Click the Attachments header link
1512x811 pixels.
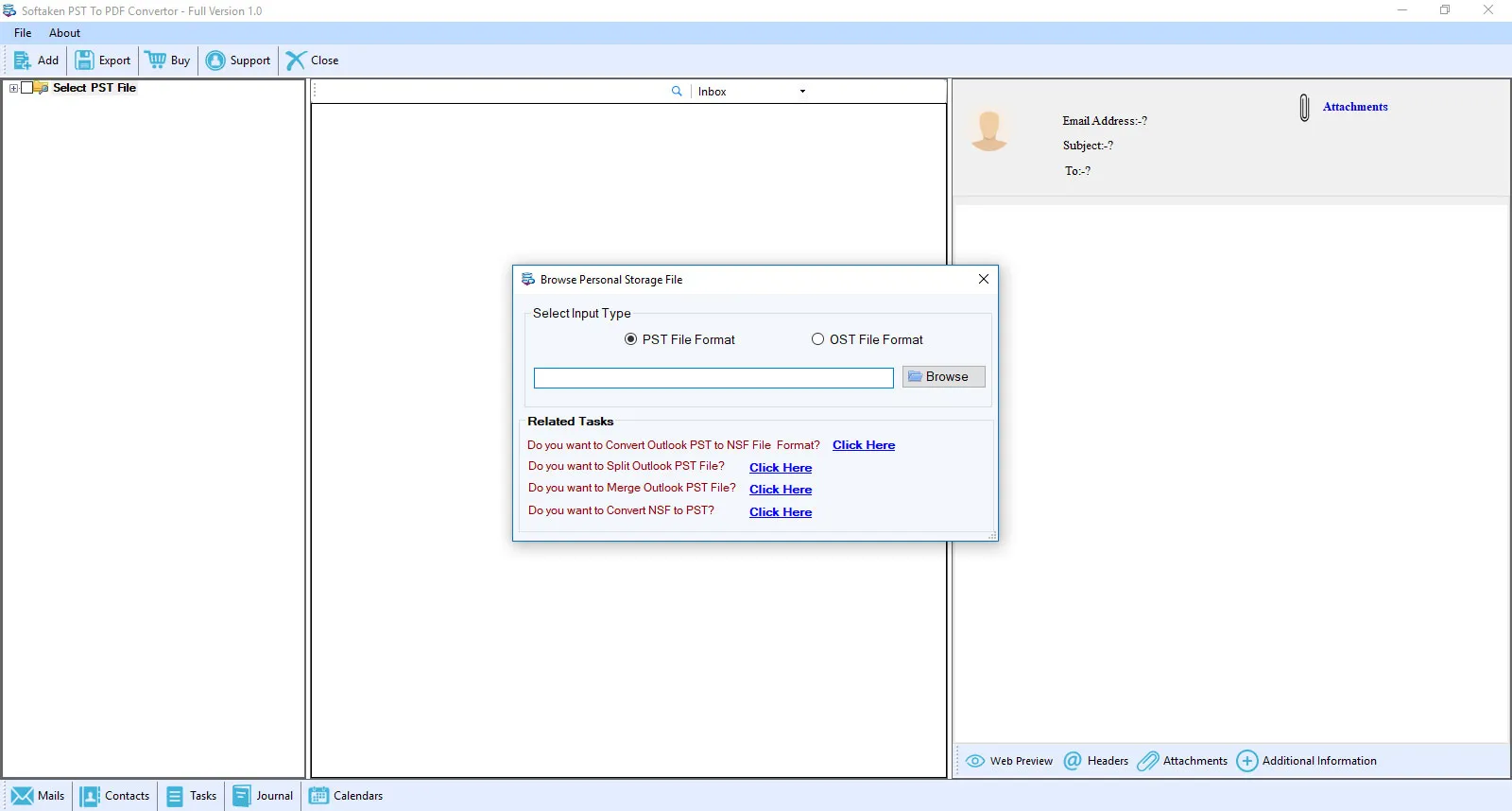coord(1355,107)
